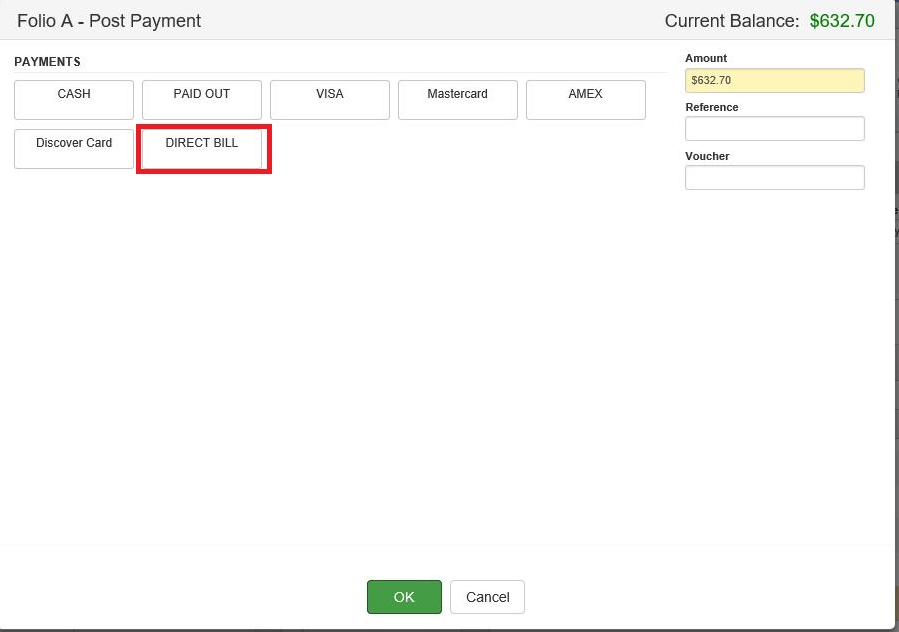This screenshot has height=632, width=899.
Task: Click the Amount label above the payment value
Action: tap(705, 58)
